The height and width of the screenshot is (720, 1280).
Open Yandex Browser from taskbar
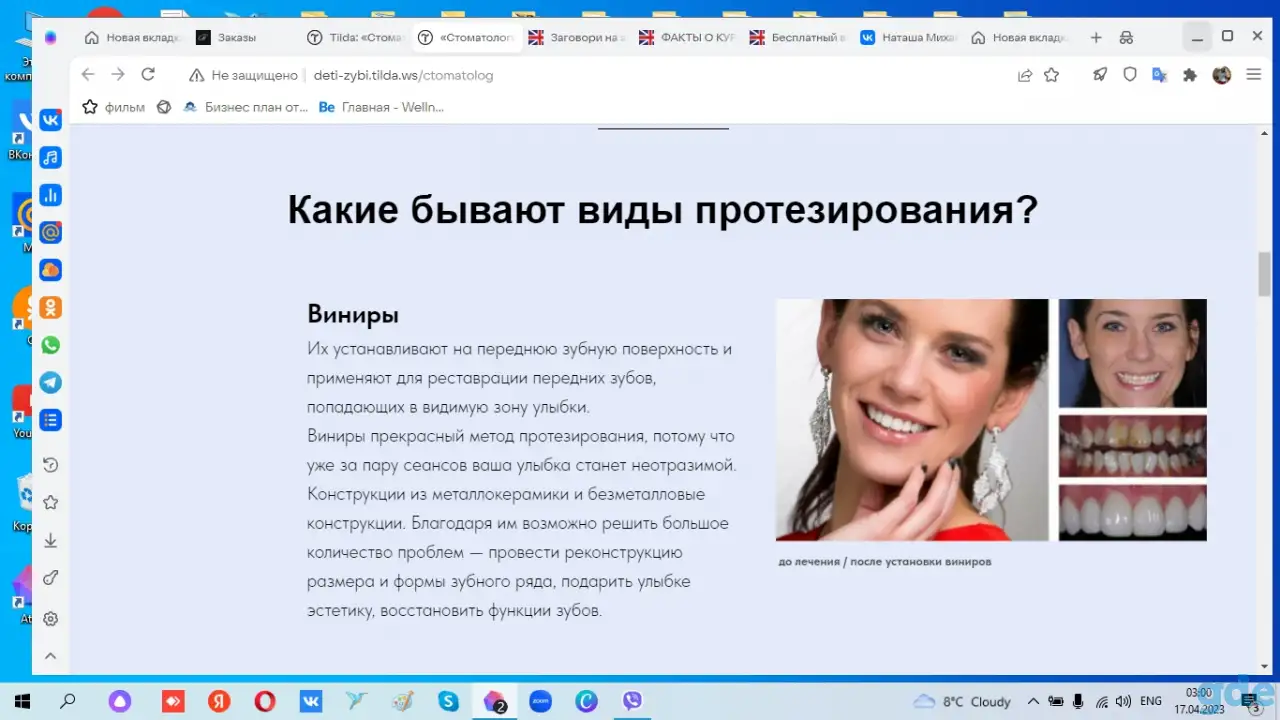tap(219, 701)
